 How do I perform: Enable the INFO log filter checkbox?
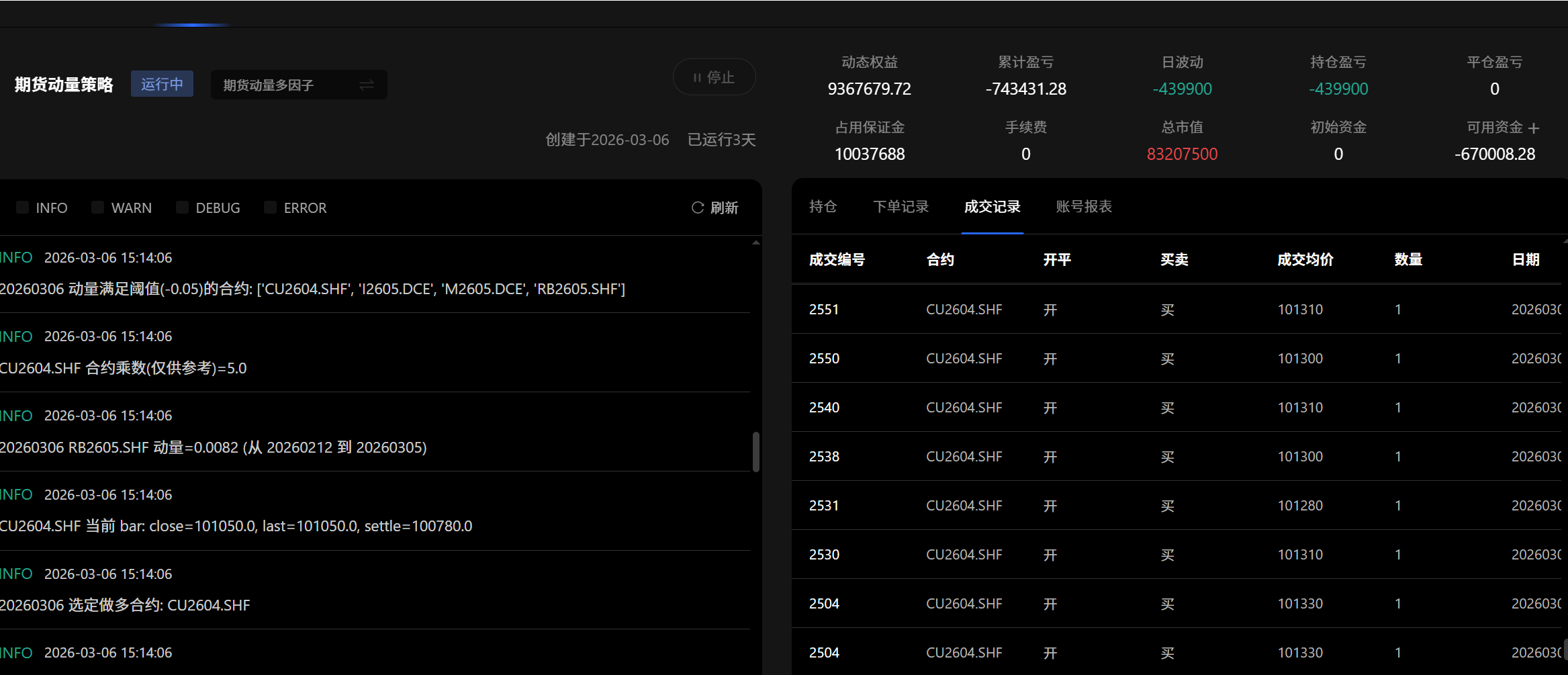[22, 207]
